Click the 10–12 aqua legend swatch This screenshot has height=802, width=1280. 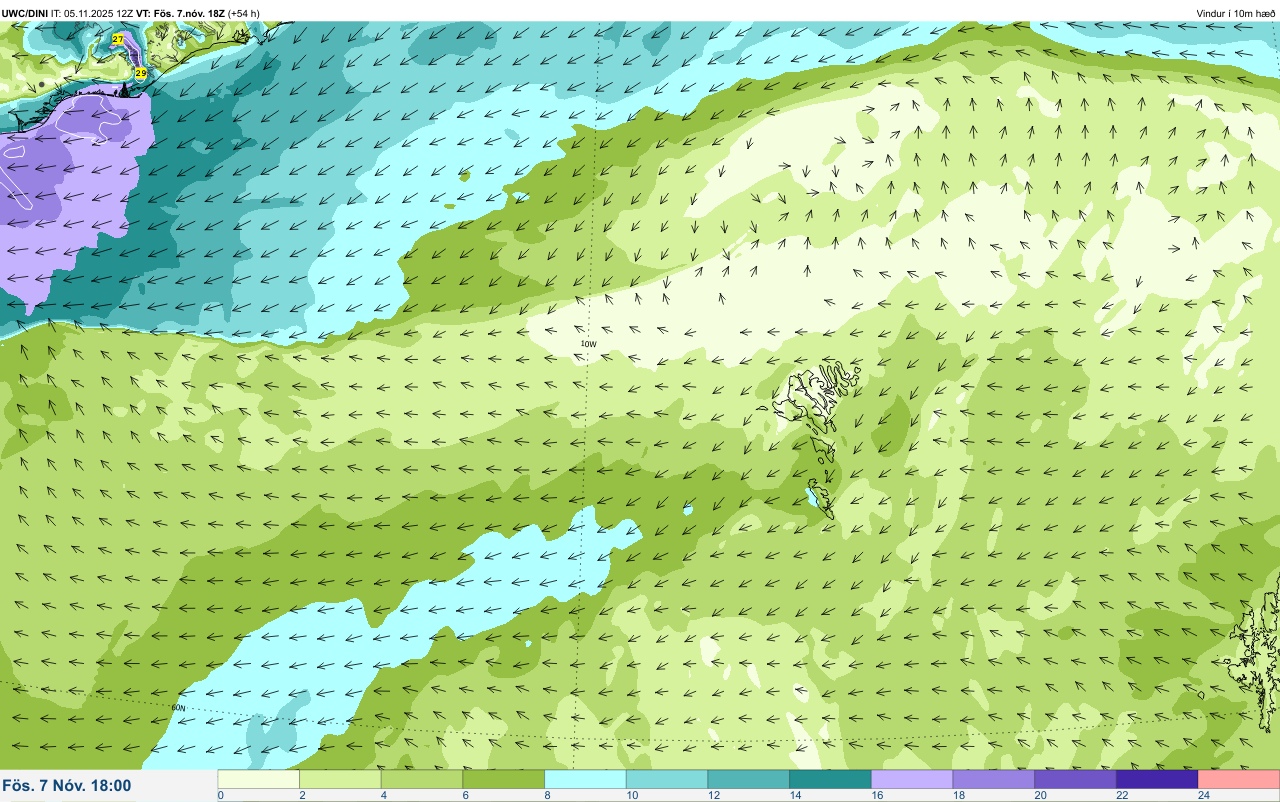(x=667, y=779)
